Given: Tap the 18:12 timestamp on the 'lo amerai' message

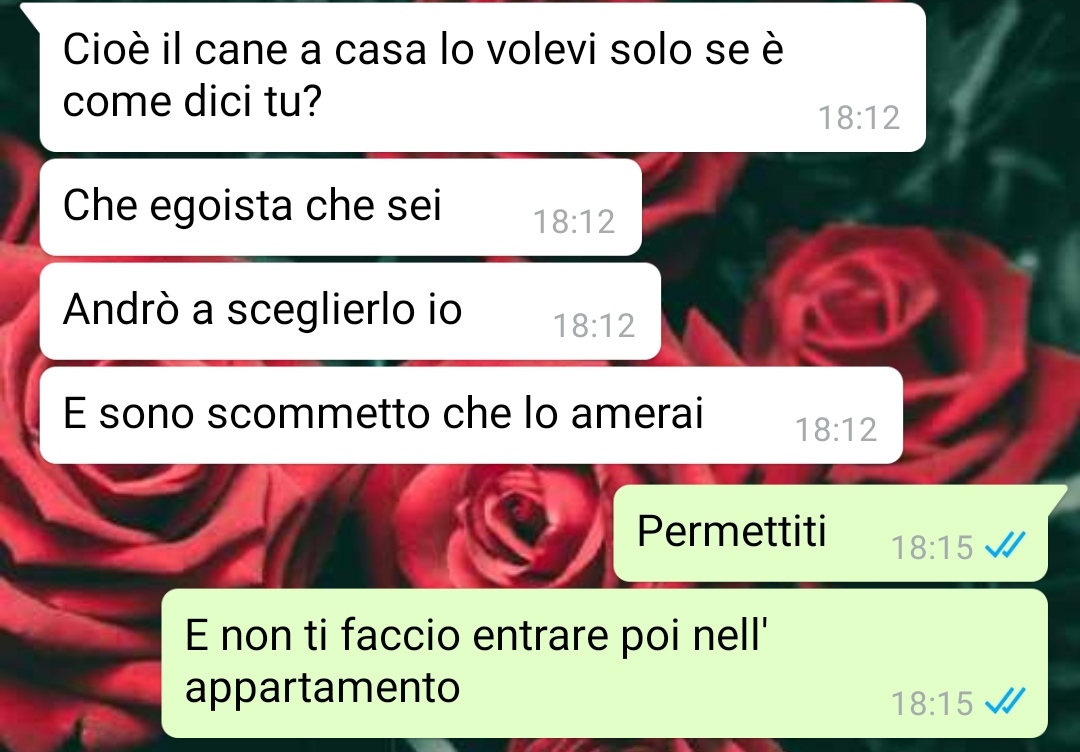Looking at the screenshot, I should tap(836, 430).
